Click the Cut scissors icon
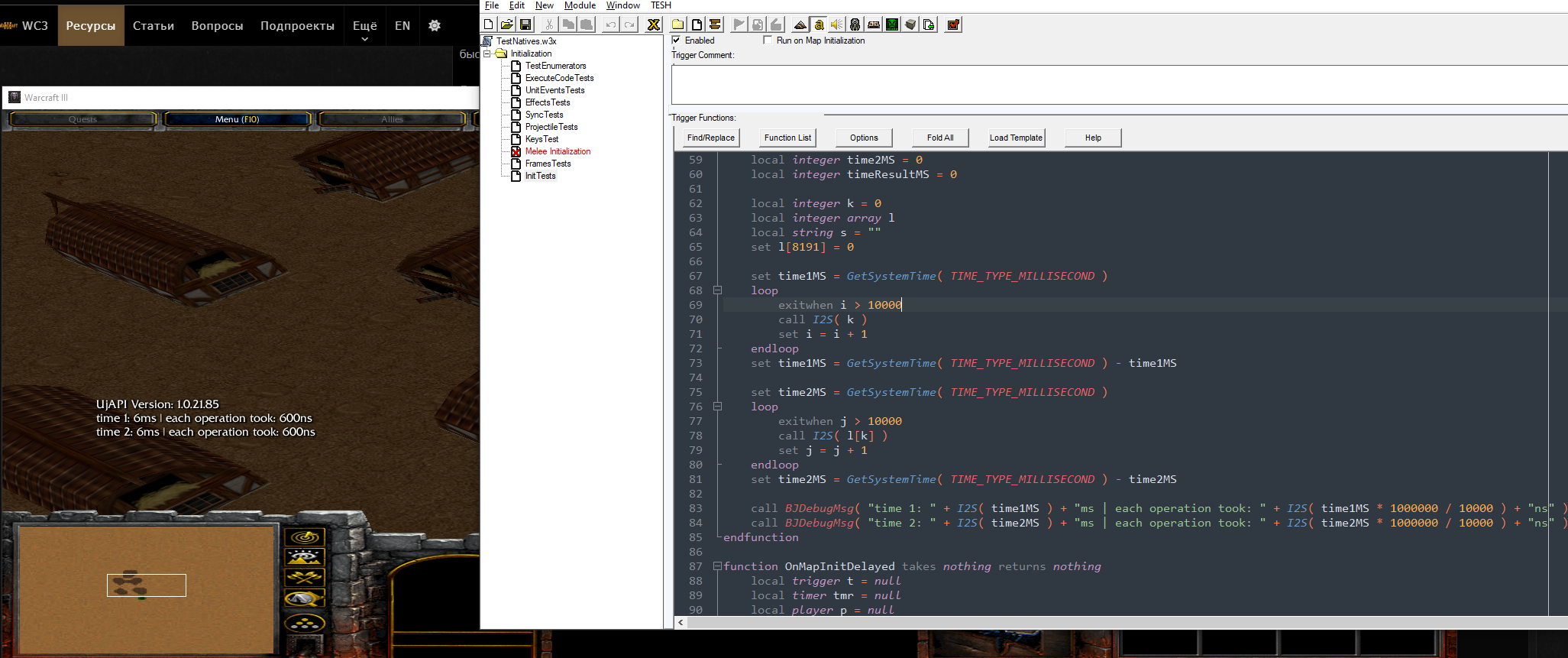The width and height of the screenshot is (1568, 658). pos(549,24)
